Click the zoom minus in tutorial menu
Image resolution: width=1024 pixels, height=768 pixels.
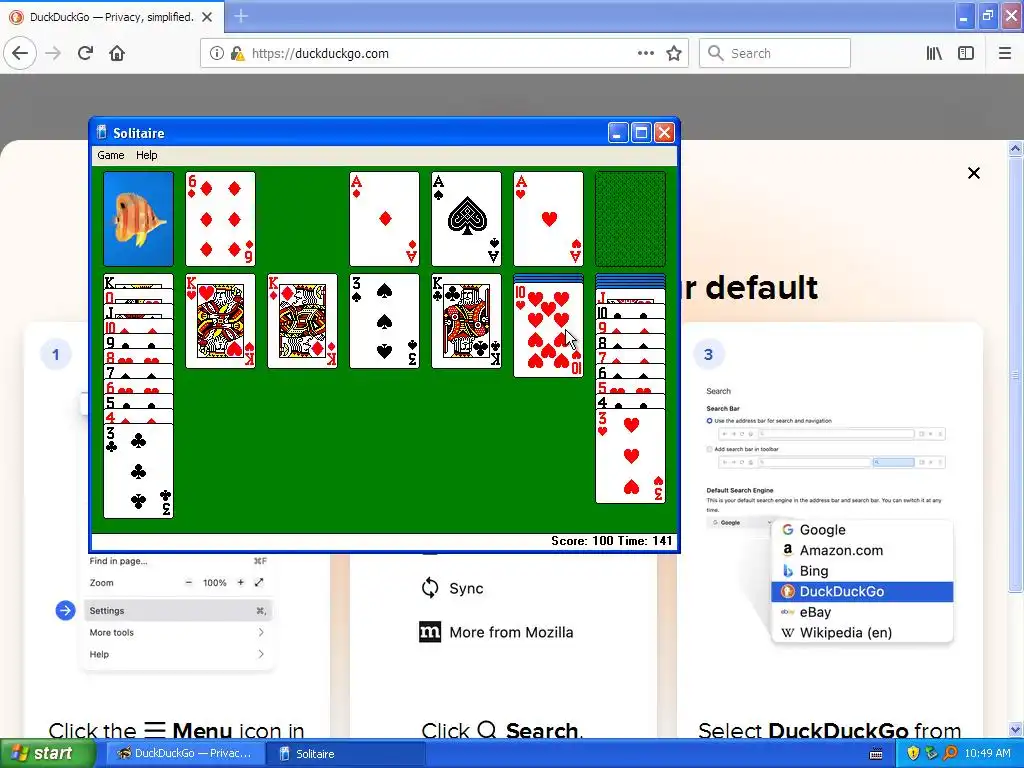coord(189,583)
